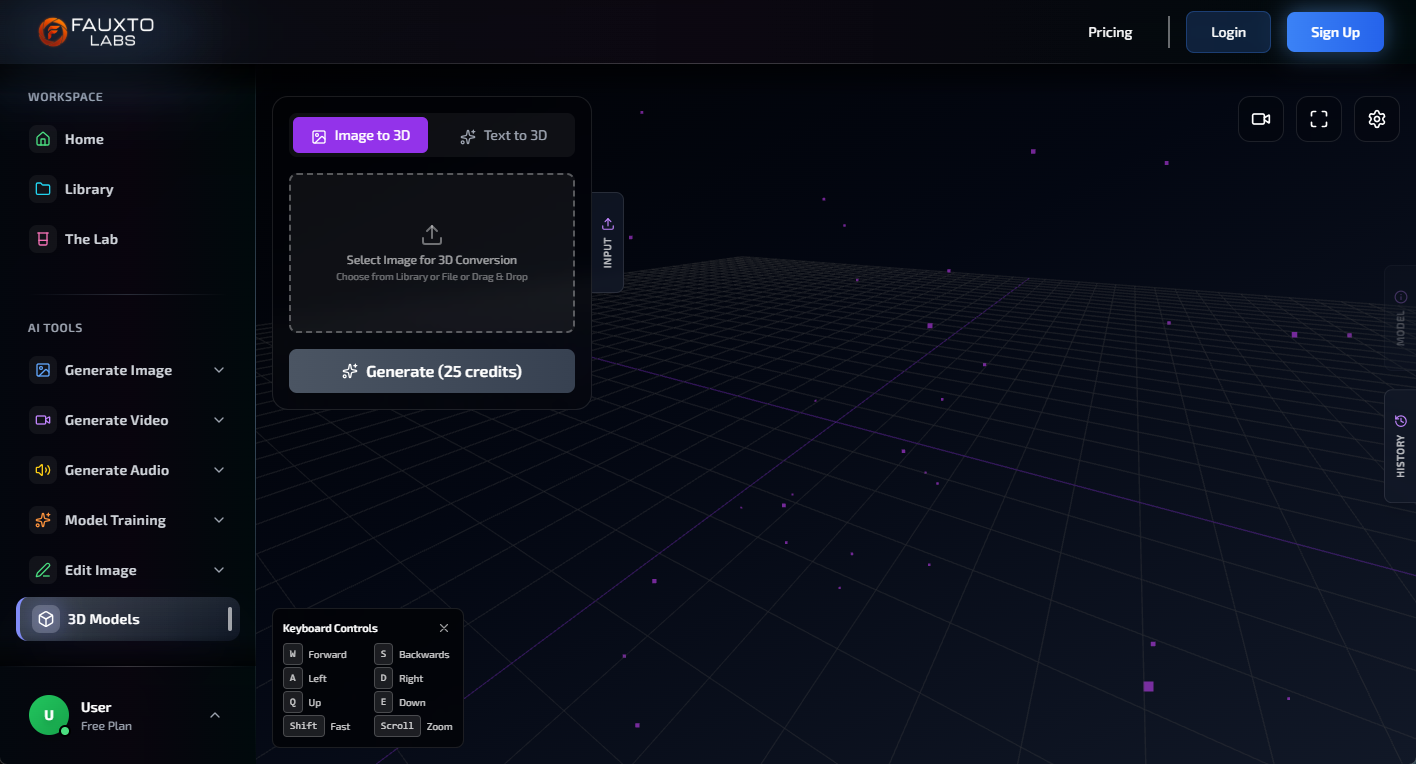Click the W Forward key hint
This screenshot has width=1416, height=764.
(315, 654)
